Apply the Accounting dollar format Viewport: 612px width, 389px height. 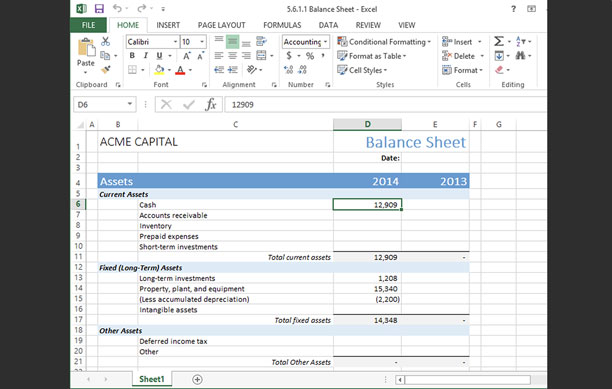(289, 56)
